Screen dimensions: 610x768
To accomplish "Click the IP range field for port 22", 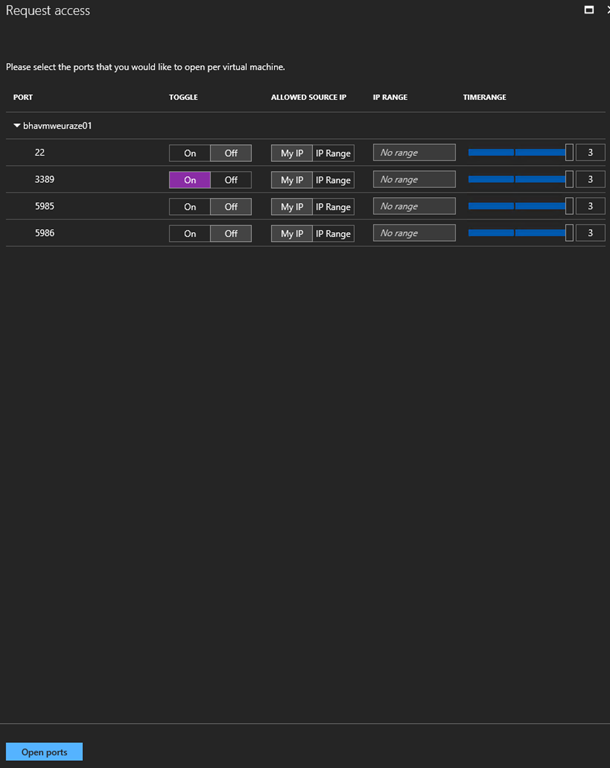I will point(414,153).
